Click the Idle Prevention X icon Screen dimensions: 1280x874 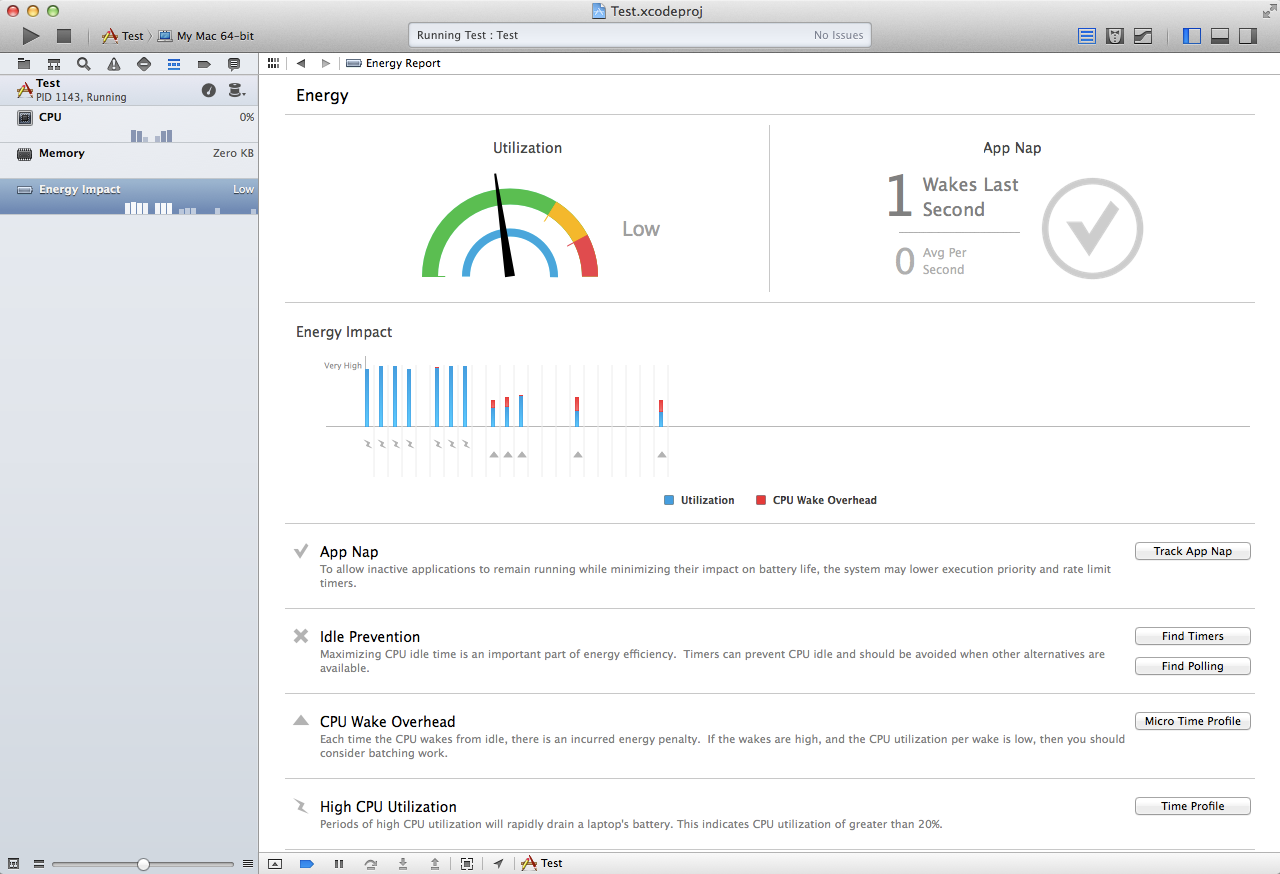pos(301,636)
